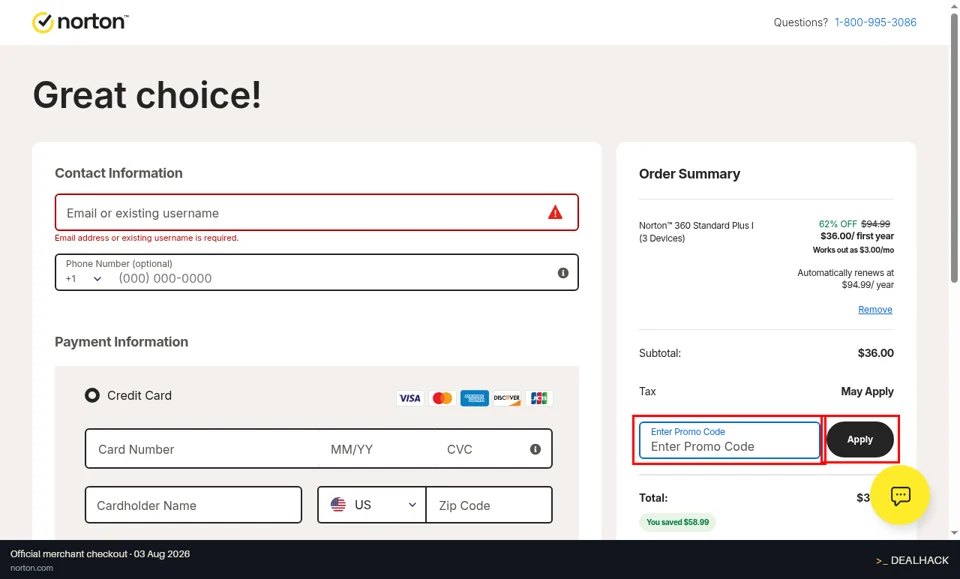
Task: Click the Mastercard logo
Action: coord(442,398)
